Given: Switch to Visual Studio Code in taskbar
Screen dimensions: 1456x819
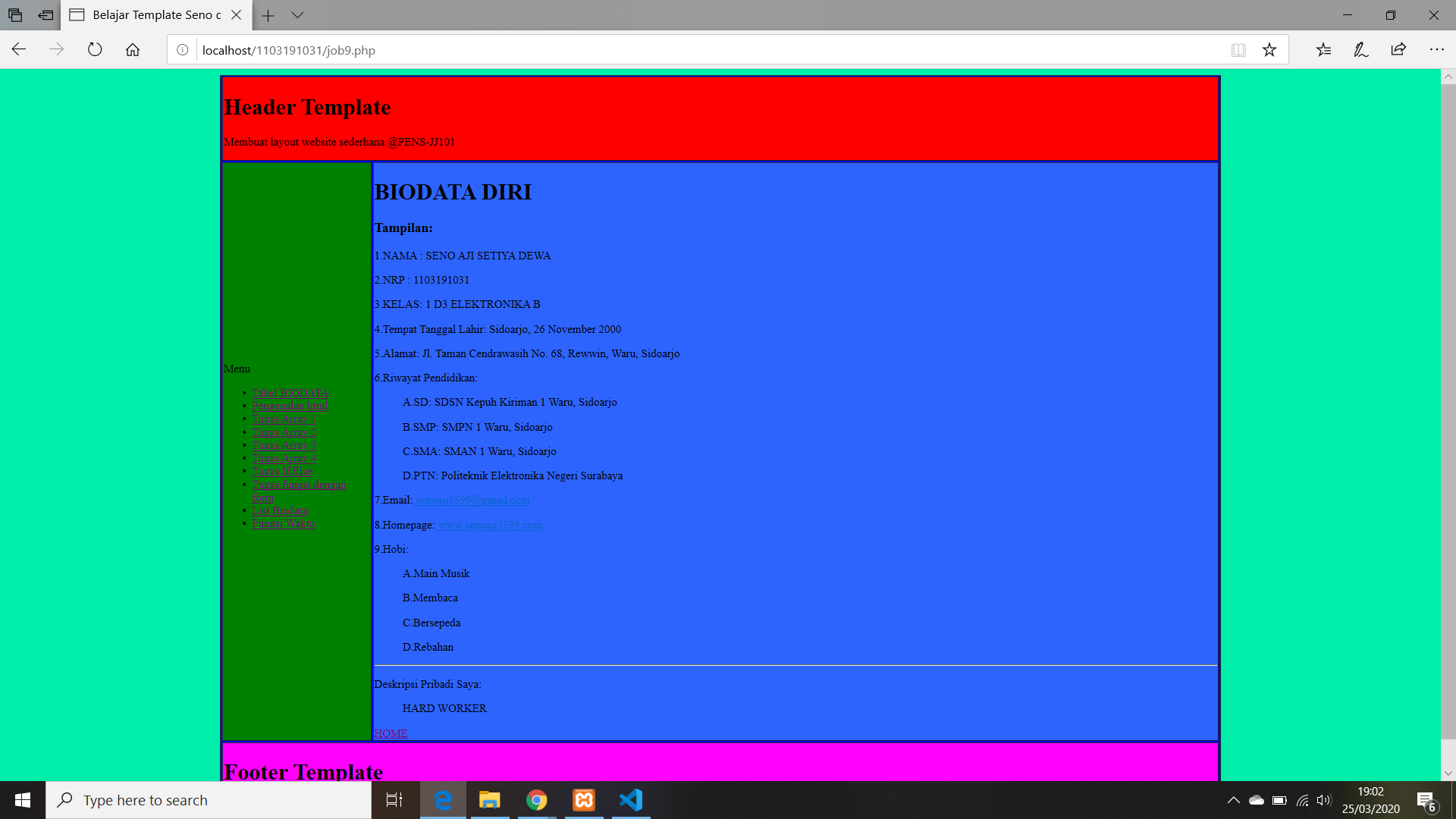Looking at the screenshot, I should pos(631,800).
